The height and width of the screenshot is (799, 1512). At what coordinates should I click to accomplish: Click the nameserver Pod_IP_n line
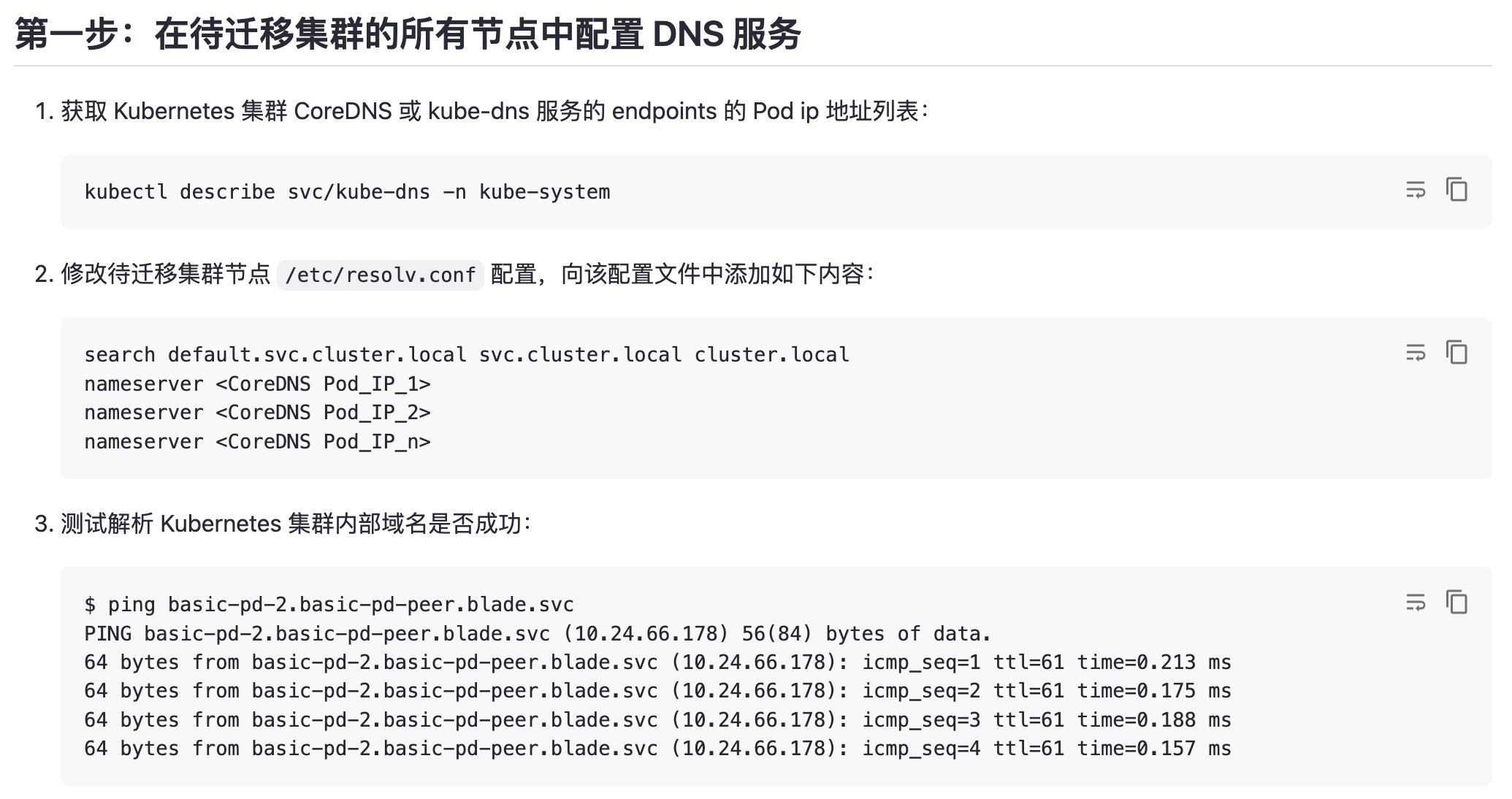click(x=257, y=442)
